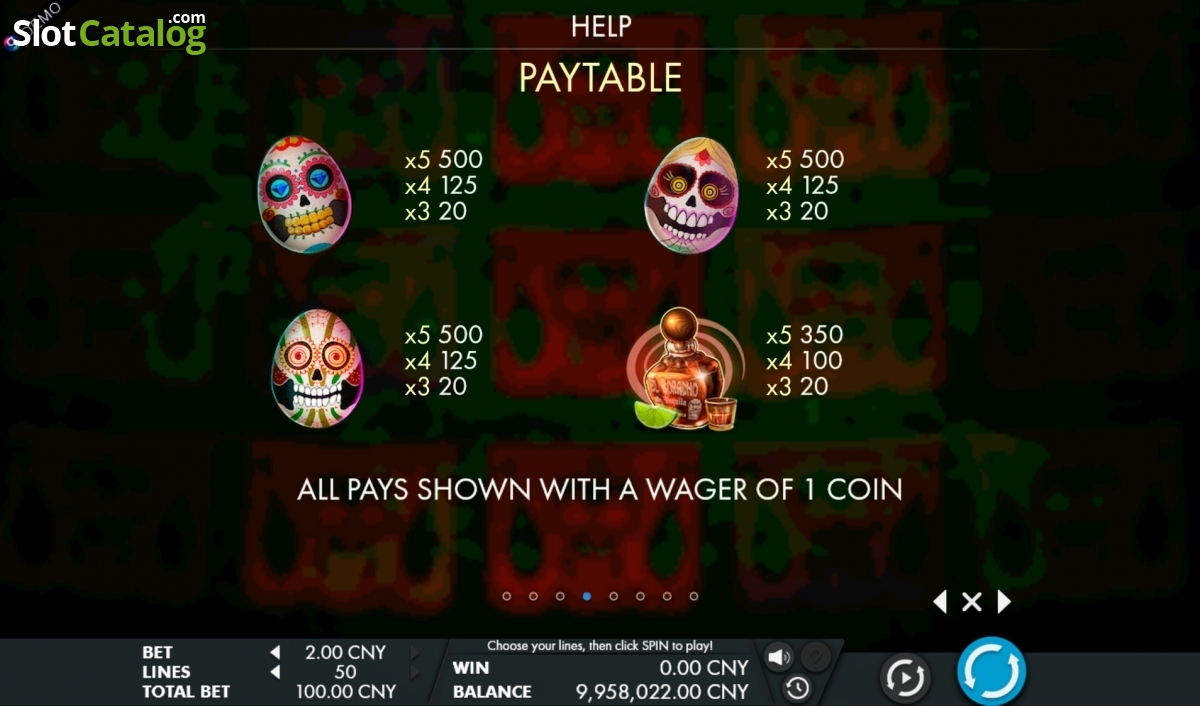Go to the previous help page arrow

[939, 601]
